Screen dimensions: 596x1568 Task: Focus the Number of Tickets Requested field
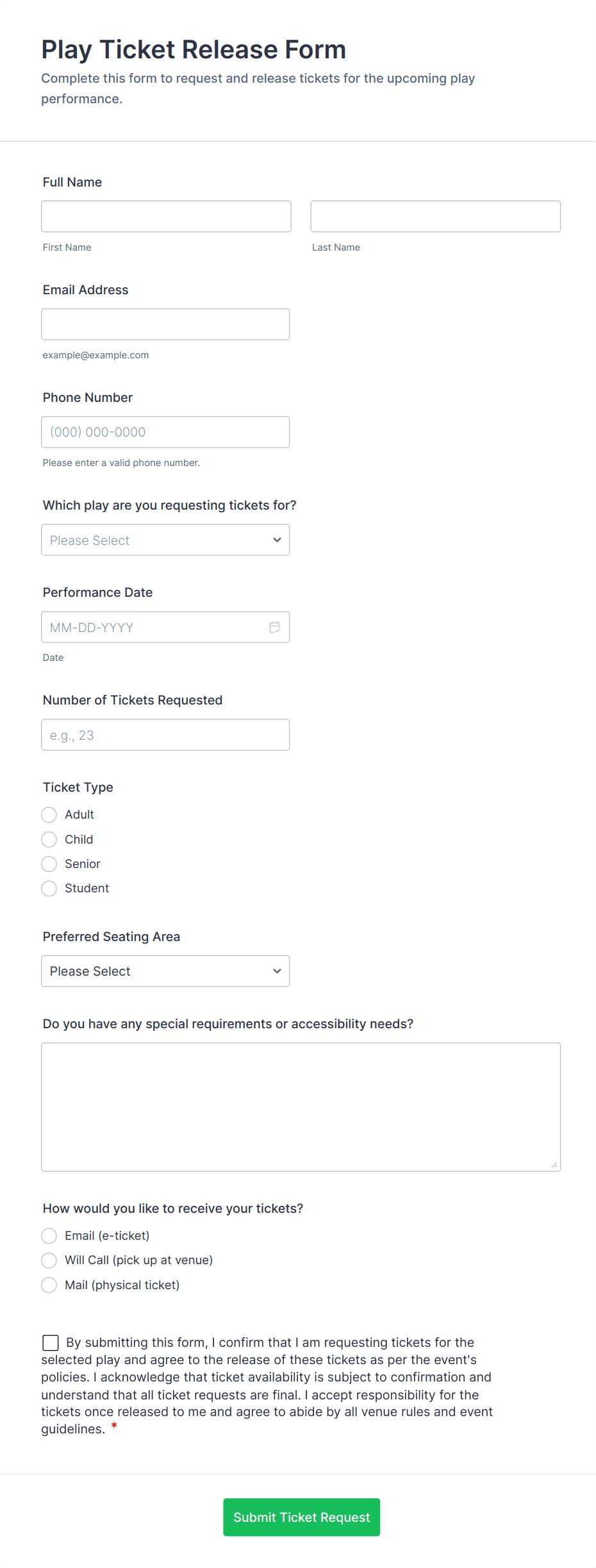point(165,735)
